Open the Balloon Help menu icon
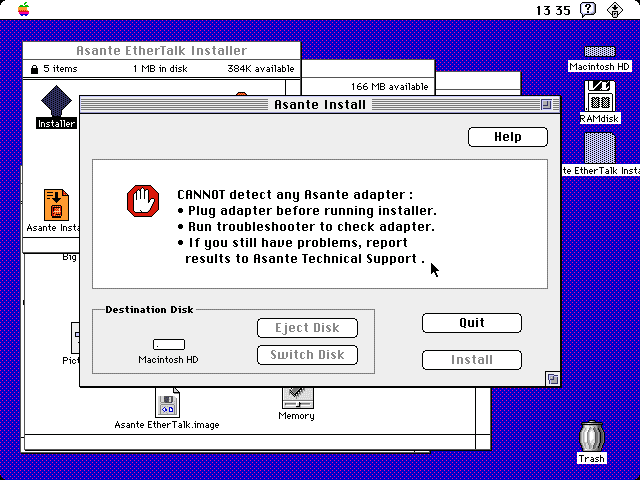The image size is (640, 480). [x=589, y=9]
